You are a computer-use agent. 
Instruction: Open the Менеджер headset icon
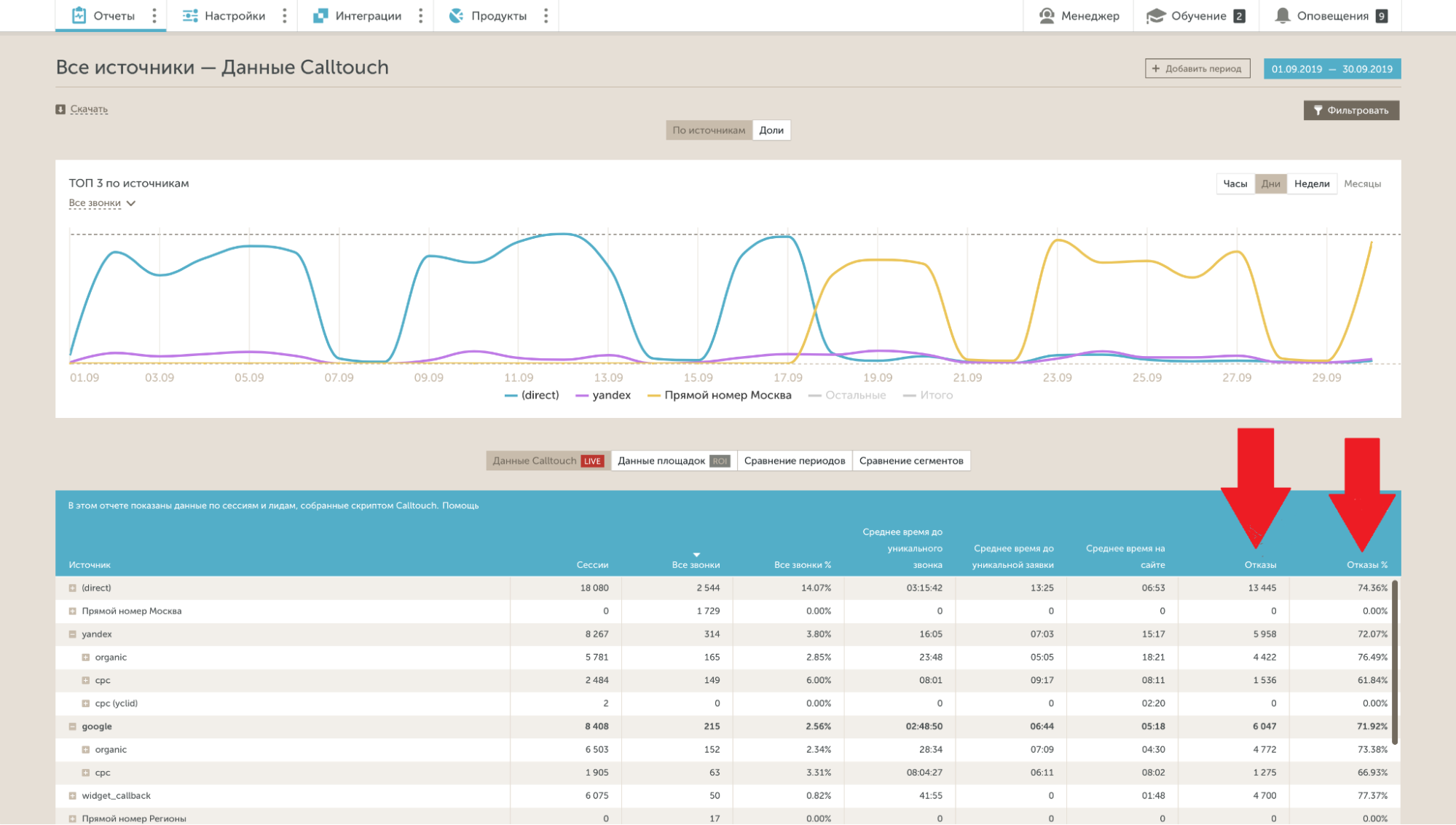[x=1047, y=15]
